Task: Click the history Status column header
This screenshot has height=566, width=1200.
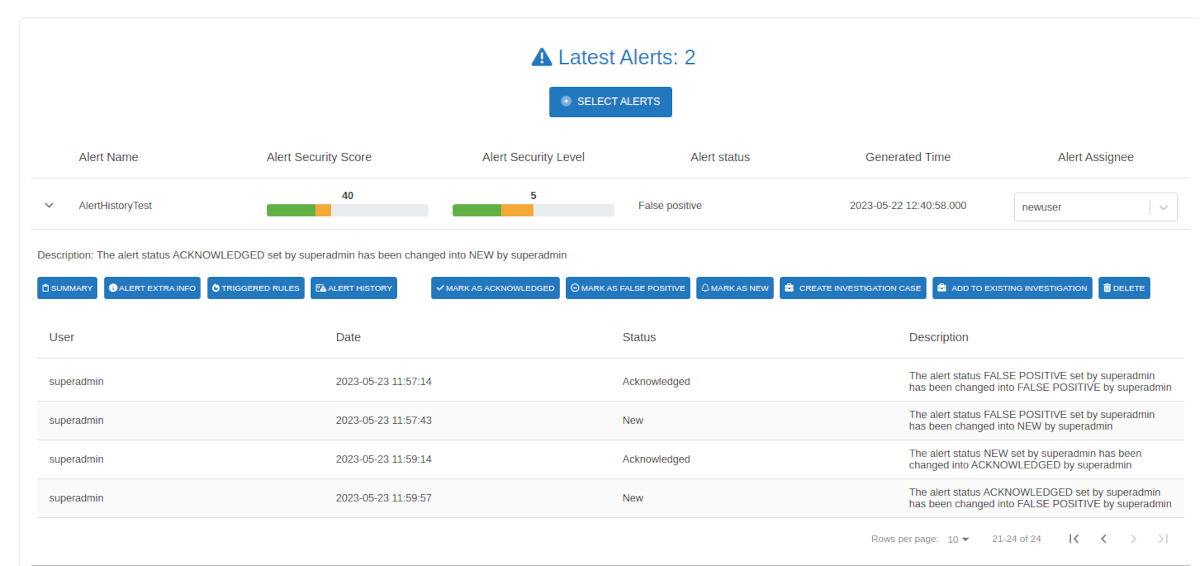Action: (639, 337)
